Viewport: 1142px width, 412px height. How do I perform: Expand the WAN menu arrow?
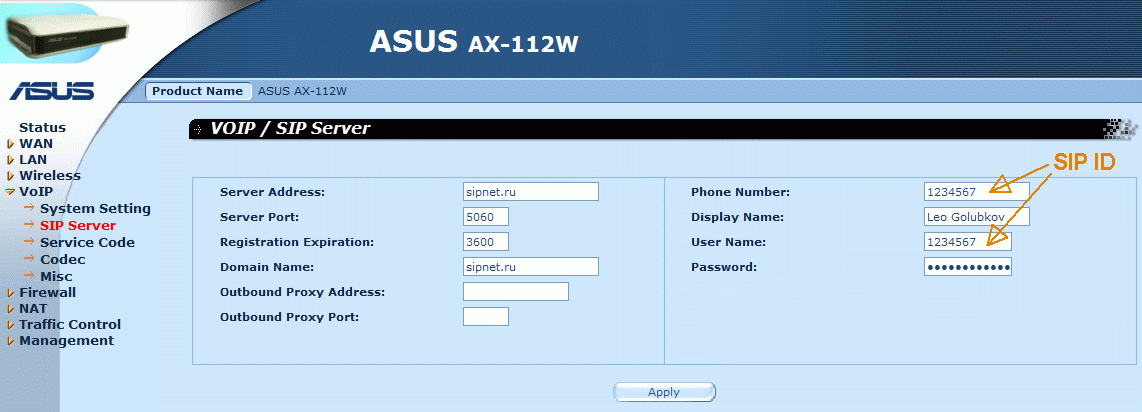tap(11, 144)
